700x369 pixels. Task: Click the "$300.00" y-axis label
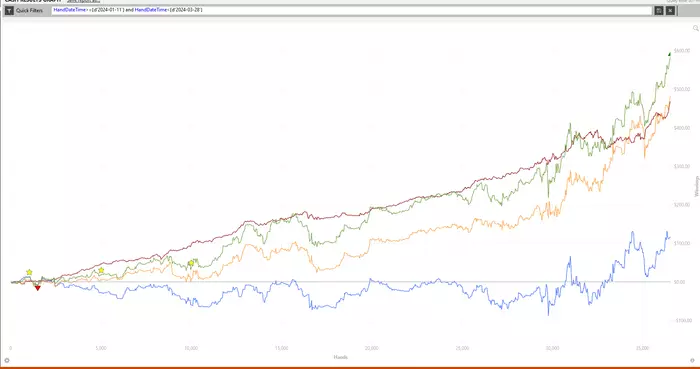coord(682,166)
